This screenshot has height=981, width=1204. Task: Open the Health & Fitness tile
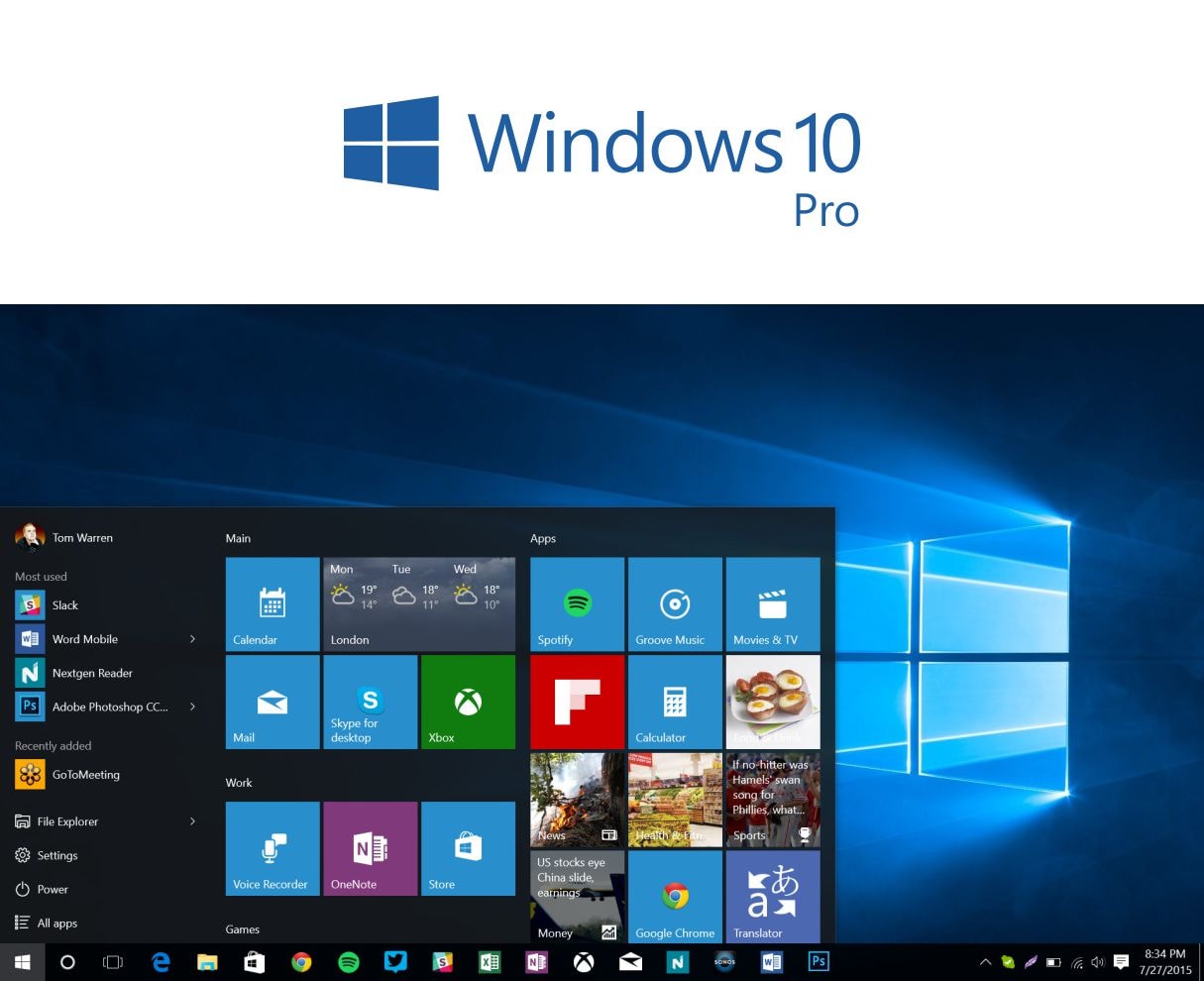pos(675,800)
